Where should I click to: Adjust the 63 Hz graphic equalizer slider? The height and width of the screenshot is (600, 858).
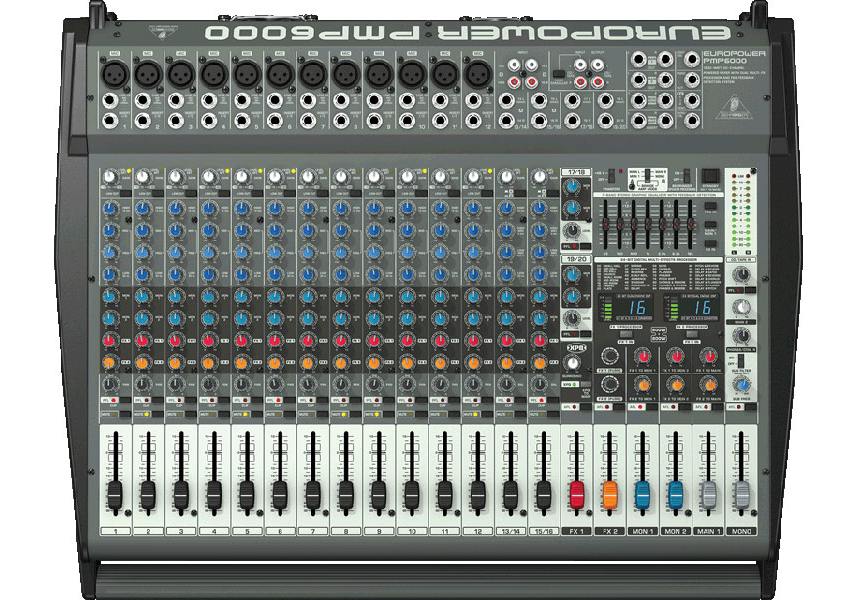[606, 223]
